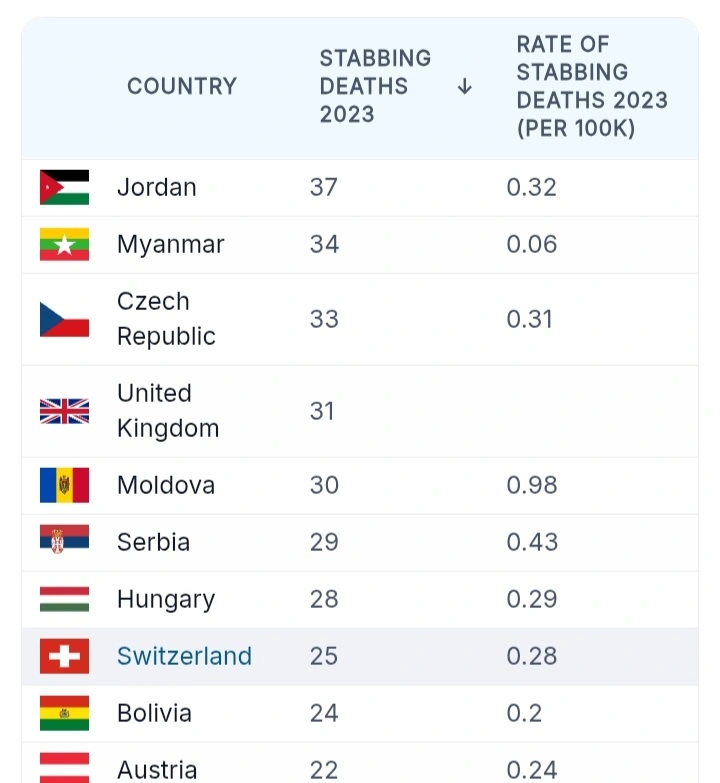Click the Myanmar flag icon
Image resolution: width=720 pixels, height=783 pixels.
(x=64, y=244)
